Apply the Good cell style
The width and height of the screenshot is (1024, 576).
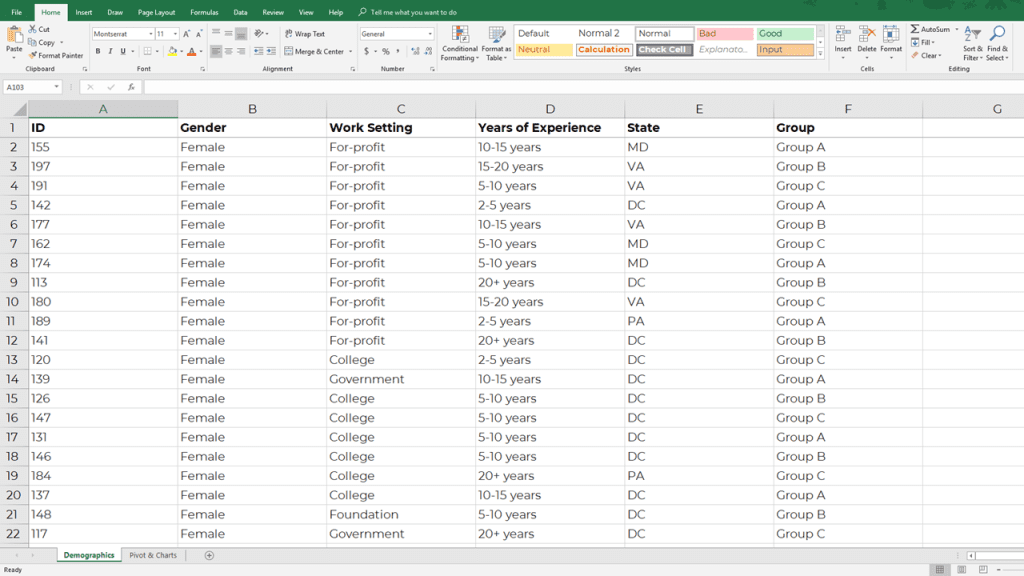[x=785, y=33]
